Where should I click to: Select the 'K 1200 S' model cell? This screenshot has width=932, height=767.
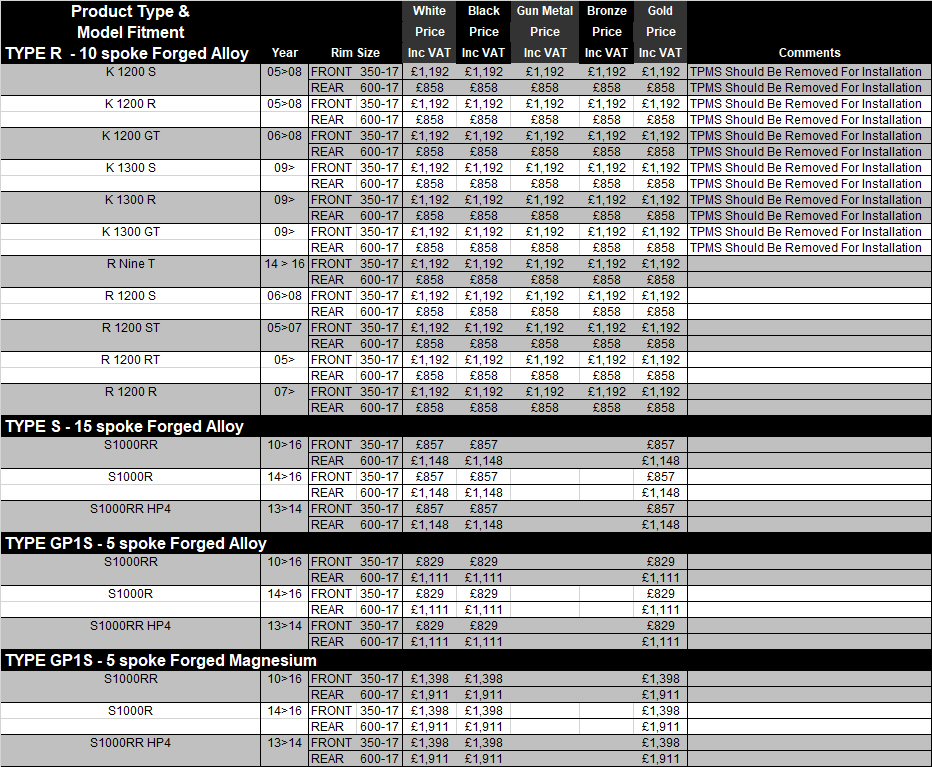[x=130, y=72]
